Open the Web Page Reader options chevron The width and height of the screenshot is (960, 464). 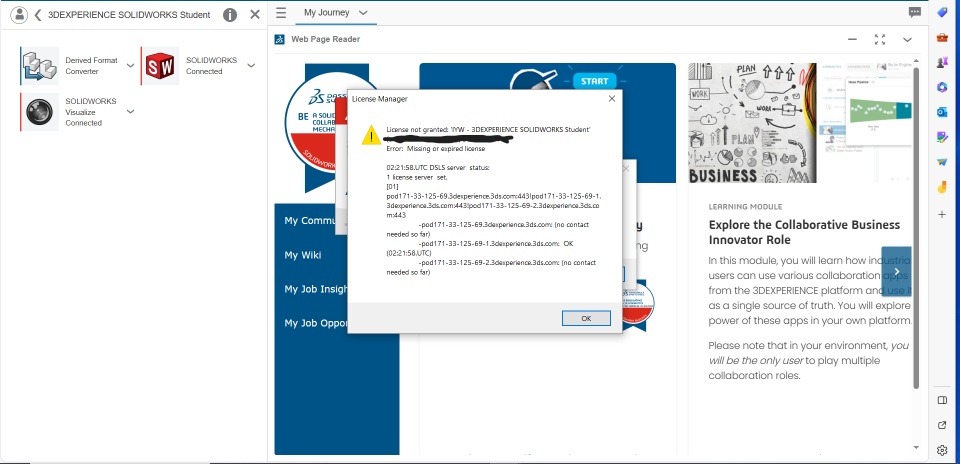tap(907, 39)
